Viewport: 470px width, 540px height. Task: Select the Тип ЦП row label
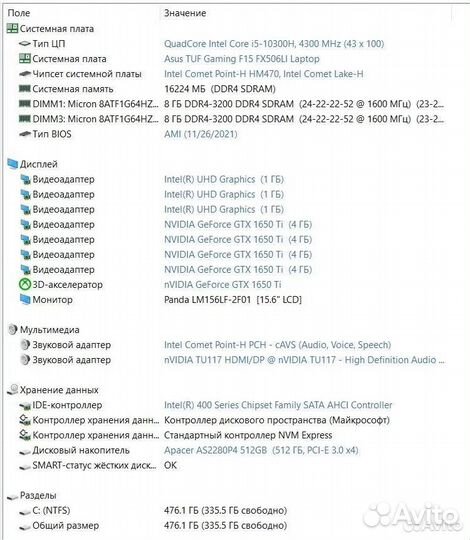(x=49, y=44)
